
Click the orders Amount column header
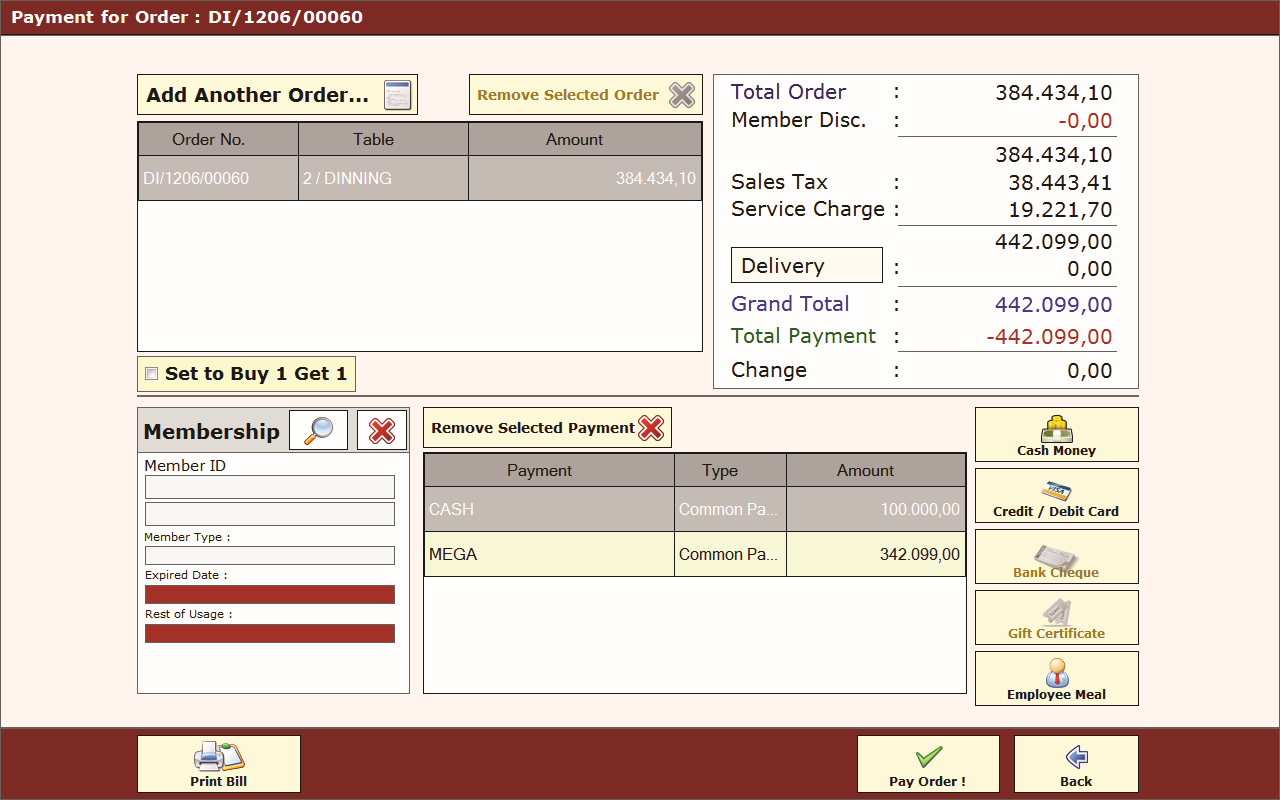tap(585, 139)
